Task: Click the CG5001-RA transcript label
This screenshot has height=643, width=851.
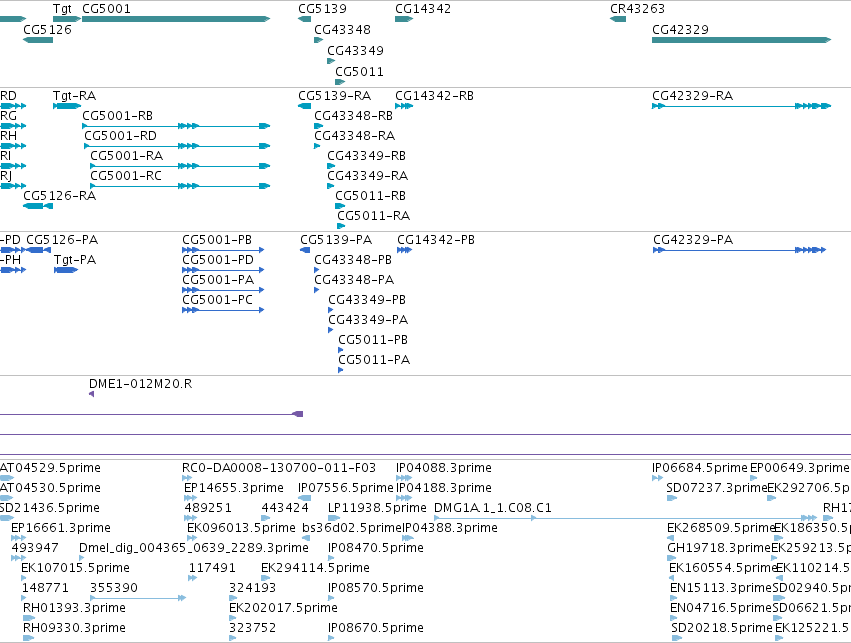Action: coord(126,156)
